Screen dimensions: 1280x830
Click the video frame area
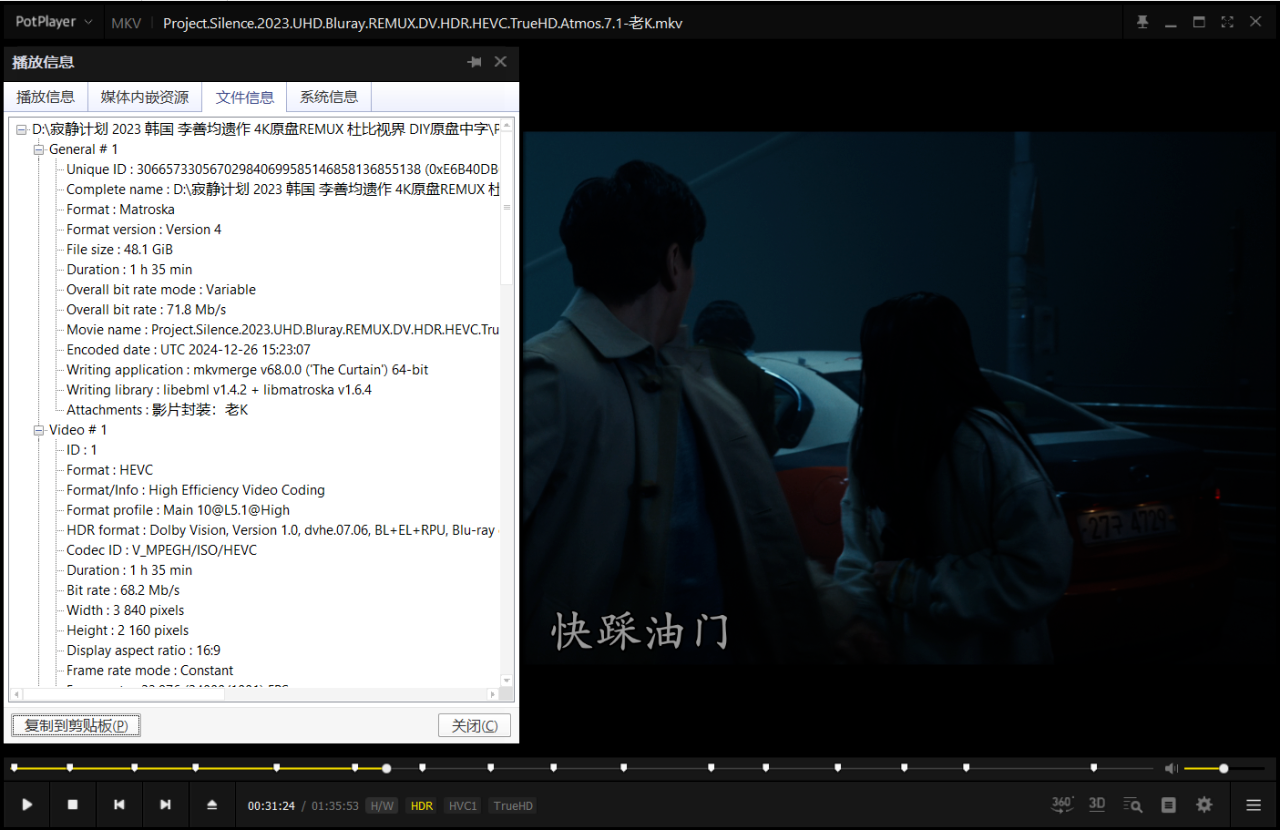pos(899,397)
